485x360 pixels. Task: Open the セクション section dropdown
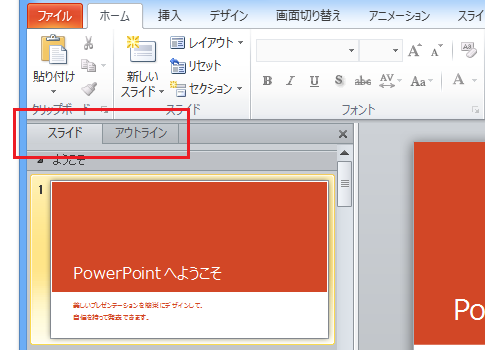(x=207, y=89)
